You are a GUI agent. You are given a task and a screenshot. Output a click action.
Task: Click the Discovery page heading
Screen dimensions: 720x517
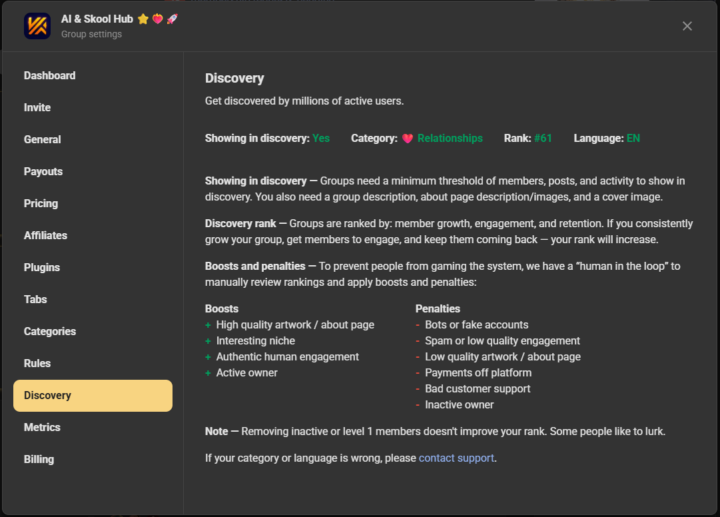pyautogui.click(x=235, y=79)
